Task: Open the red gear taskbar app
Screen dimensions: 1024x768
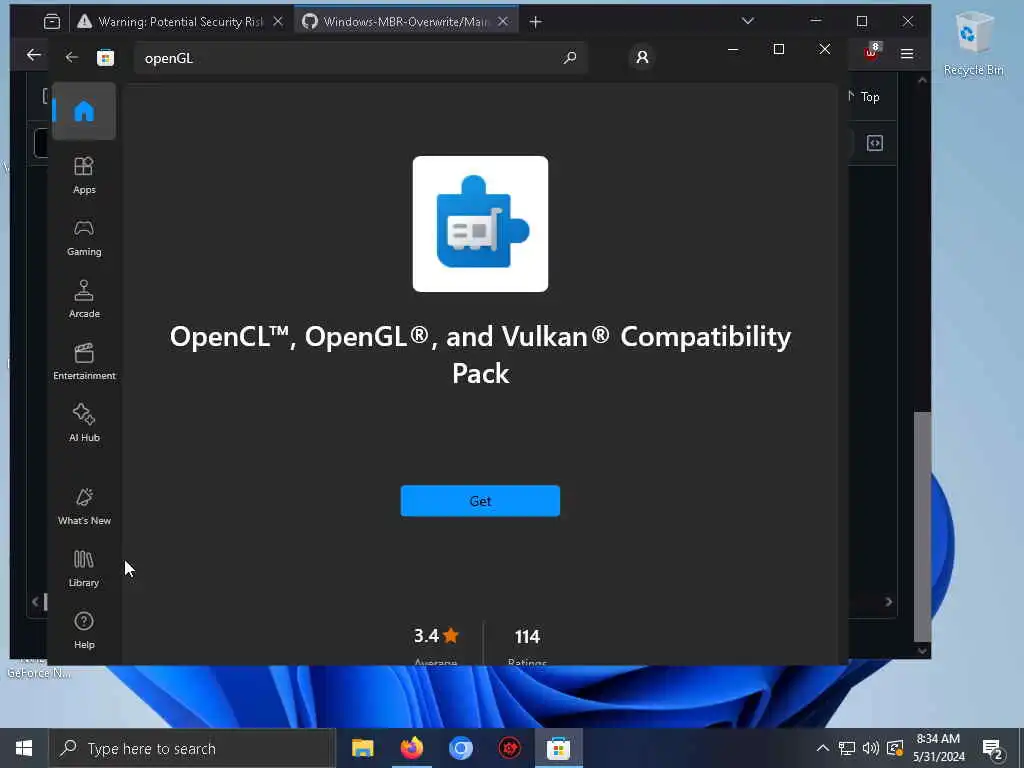Action: (509, 748)
